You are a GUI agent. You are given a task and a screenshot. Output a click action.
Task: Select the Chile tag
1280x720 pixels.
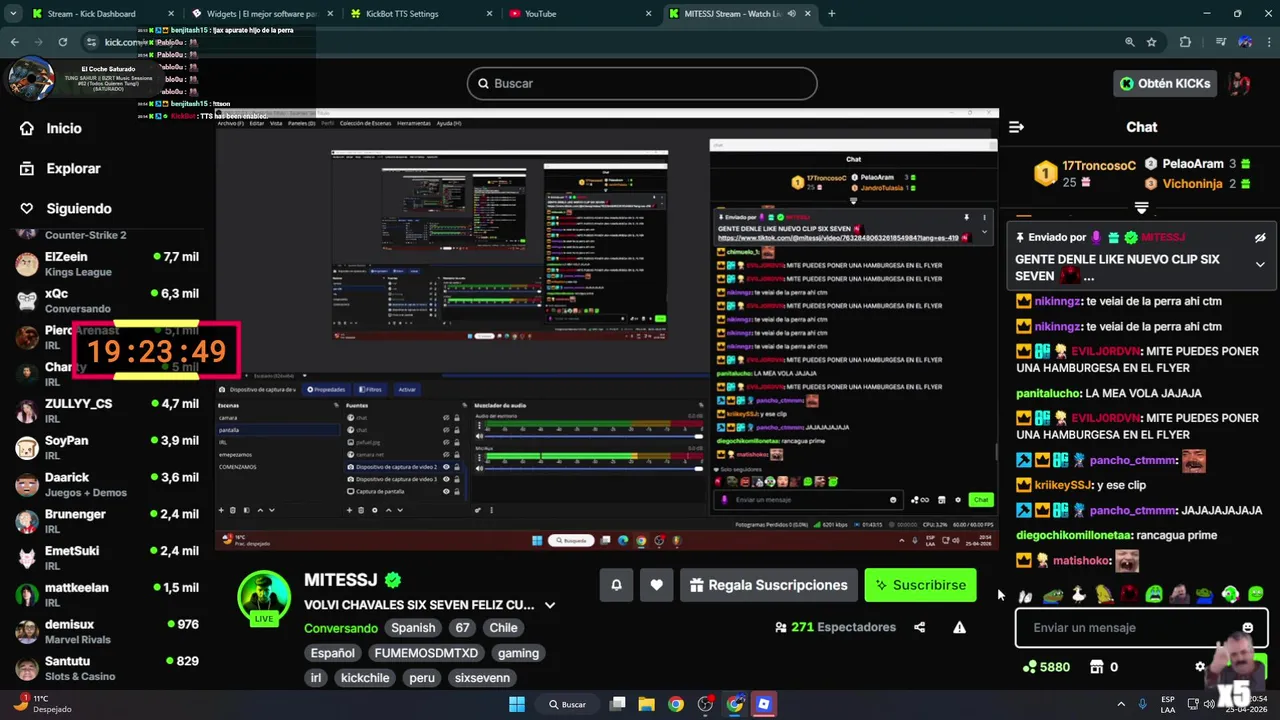coord(503,628)
